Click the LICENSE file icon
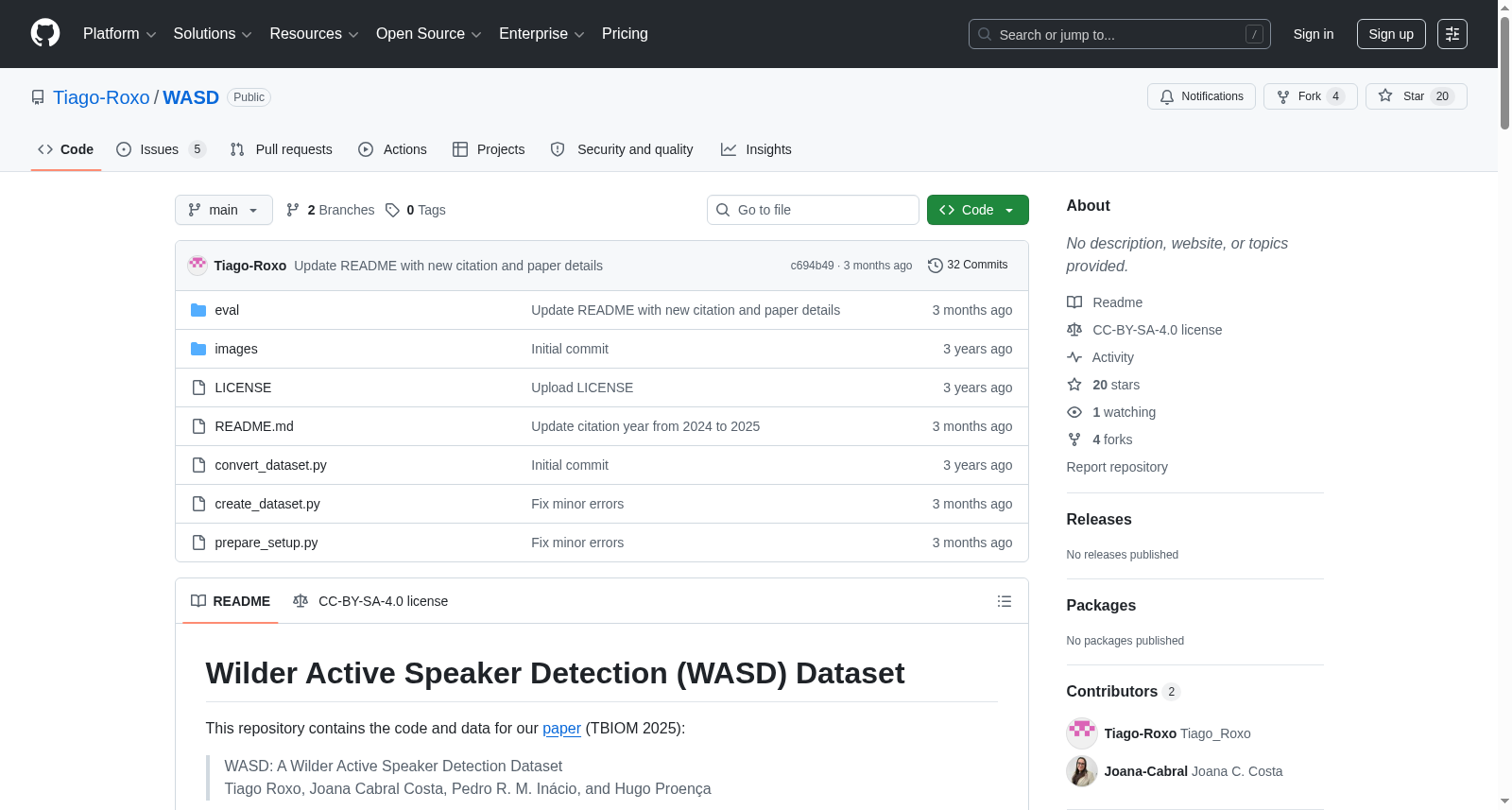This screenshot has height=810, width=1512. 198,388
